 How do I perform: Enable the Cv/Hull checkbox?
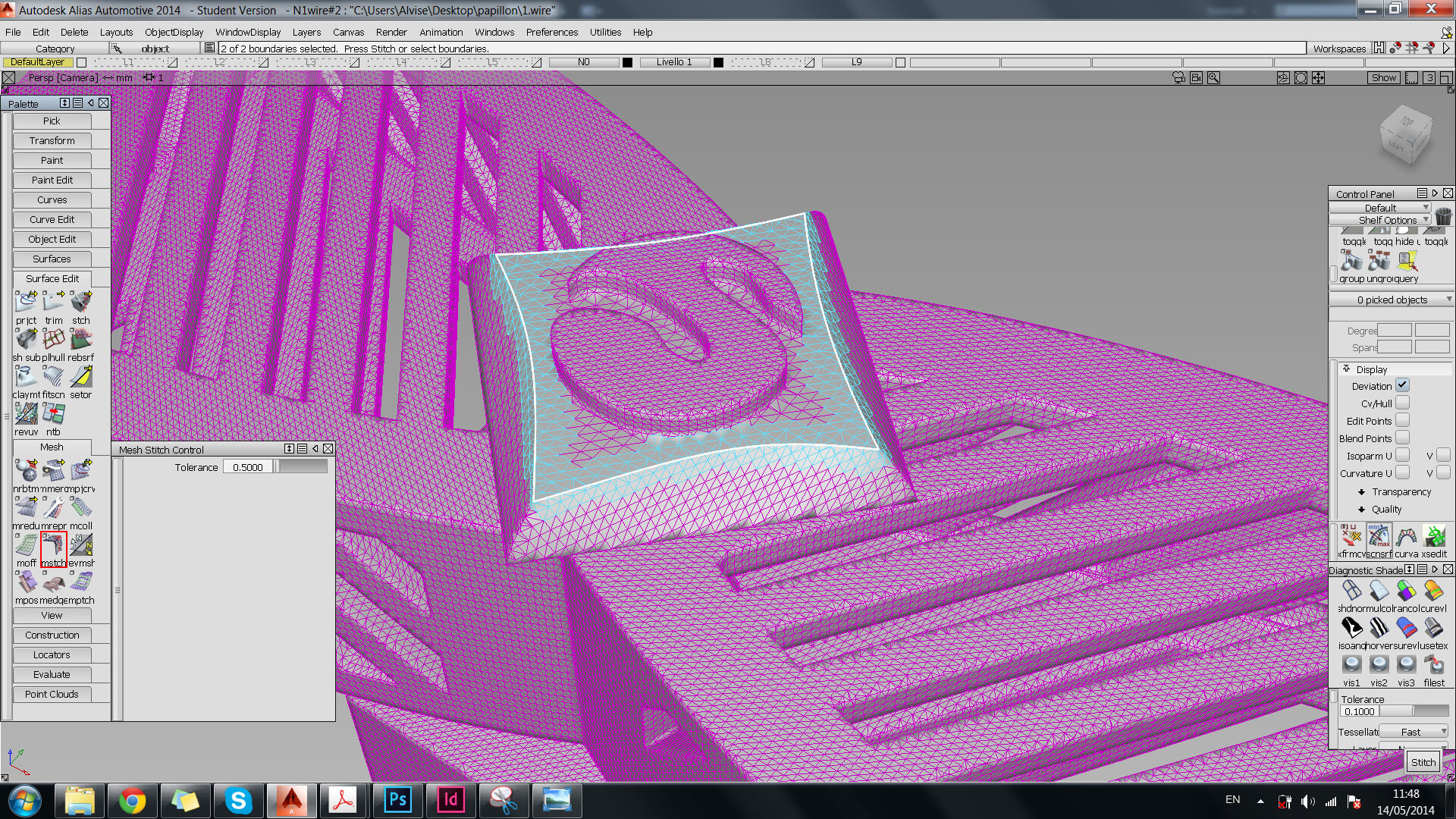(x=1402, y=403)
